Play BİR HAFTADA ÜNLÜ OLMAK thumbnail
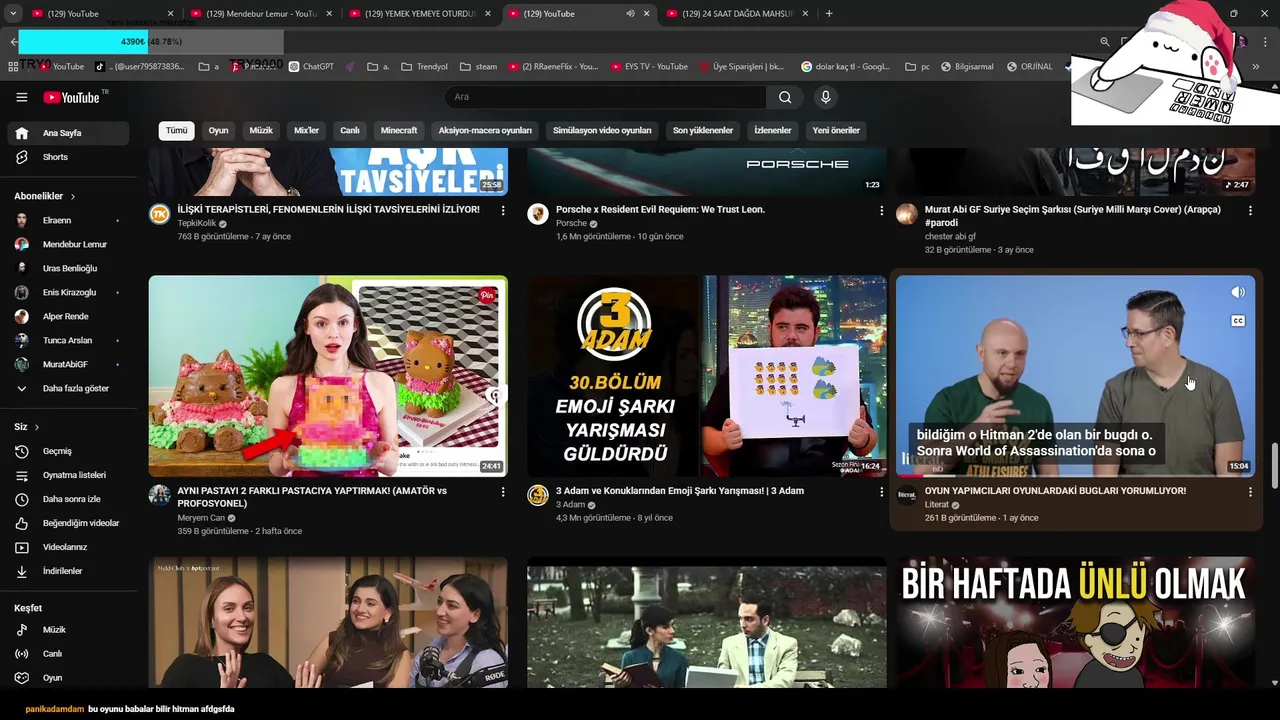The image size is (1280, 720). (1075, 622)
